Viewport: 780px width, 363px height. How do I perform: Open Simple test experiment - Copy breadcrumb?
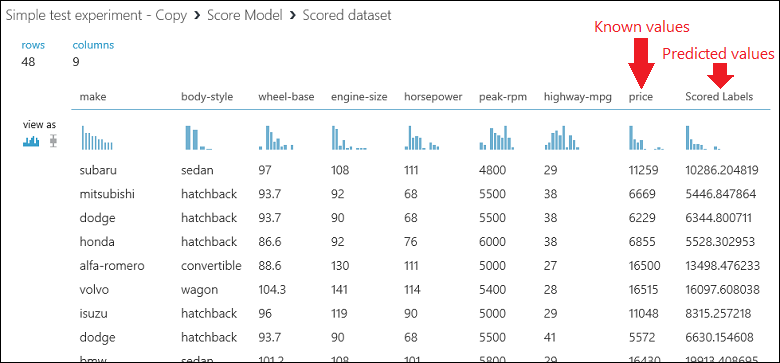pyautogui.click(x=96, y=15)
